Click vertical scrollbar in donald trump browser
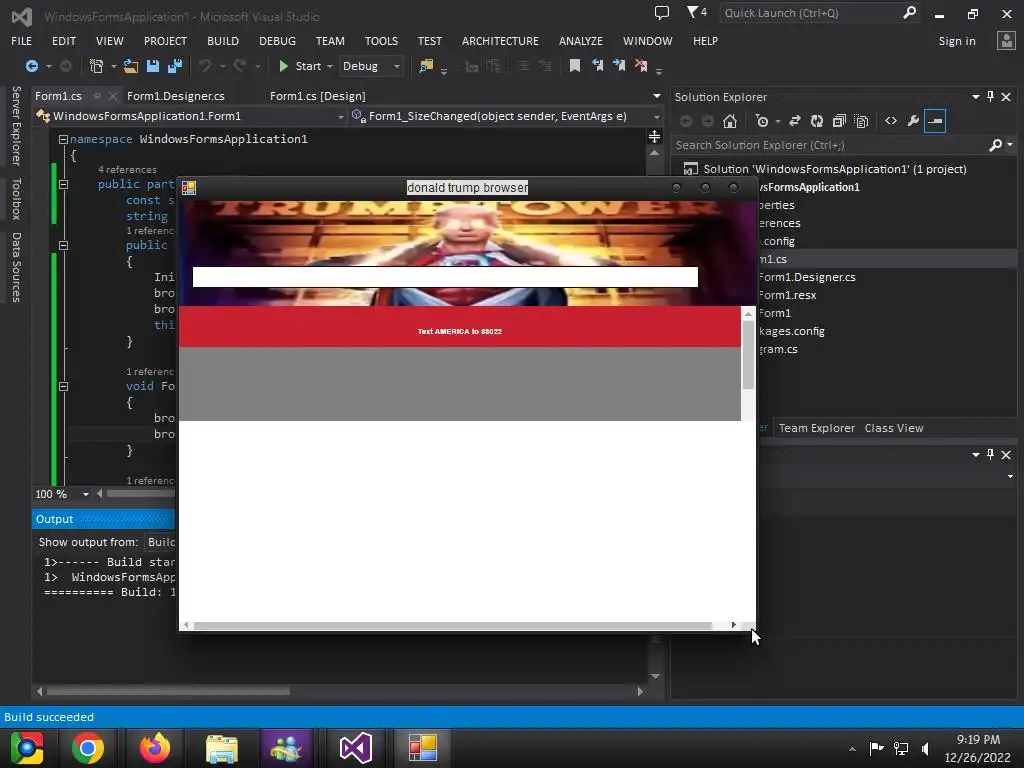The width and height of the screenshot is (1024, 768). pos(748,357)
